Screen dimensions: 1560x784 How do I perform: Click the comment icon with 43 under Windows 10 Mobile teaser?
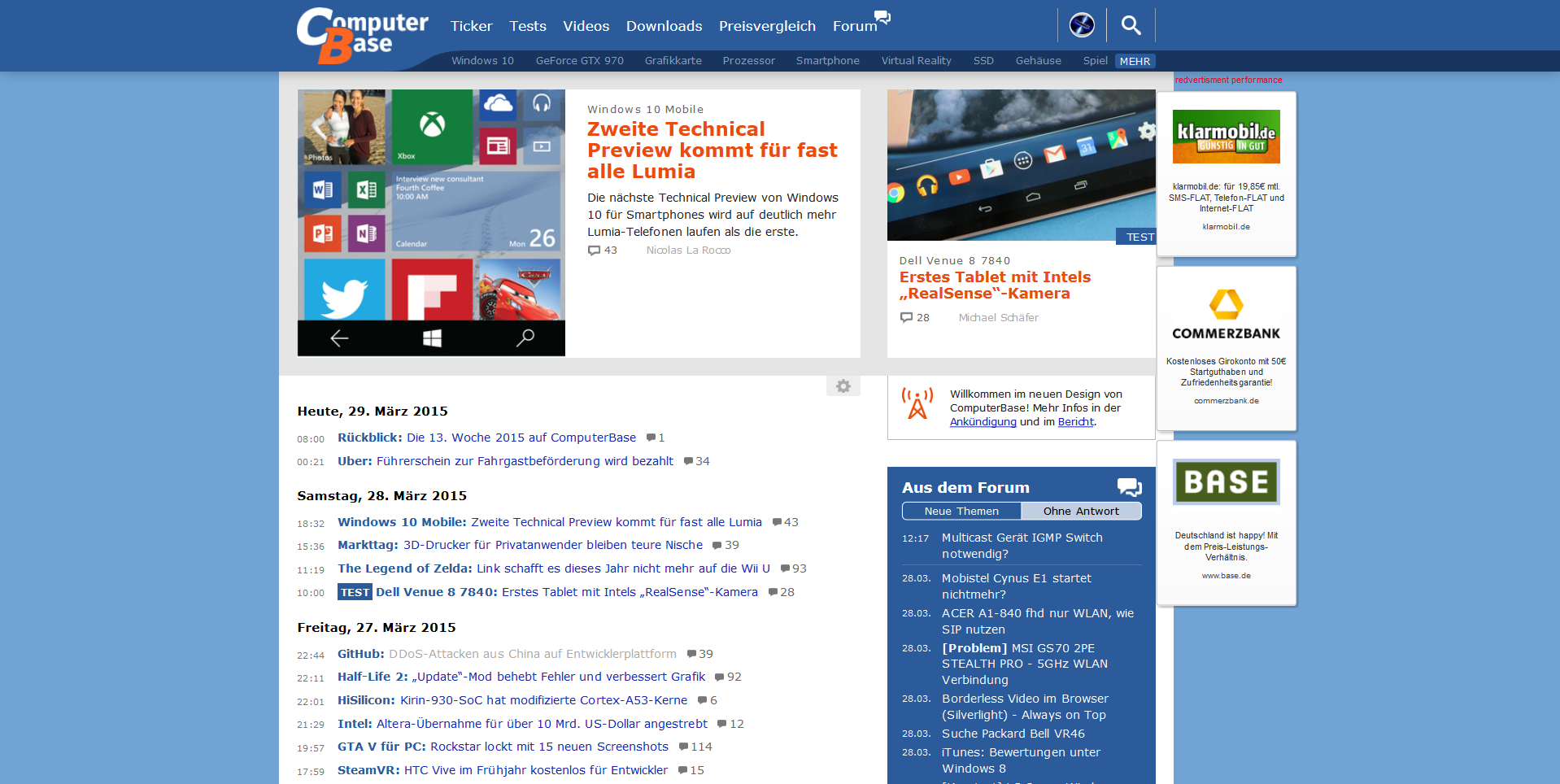click(595, 250)
